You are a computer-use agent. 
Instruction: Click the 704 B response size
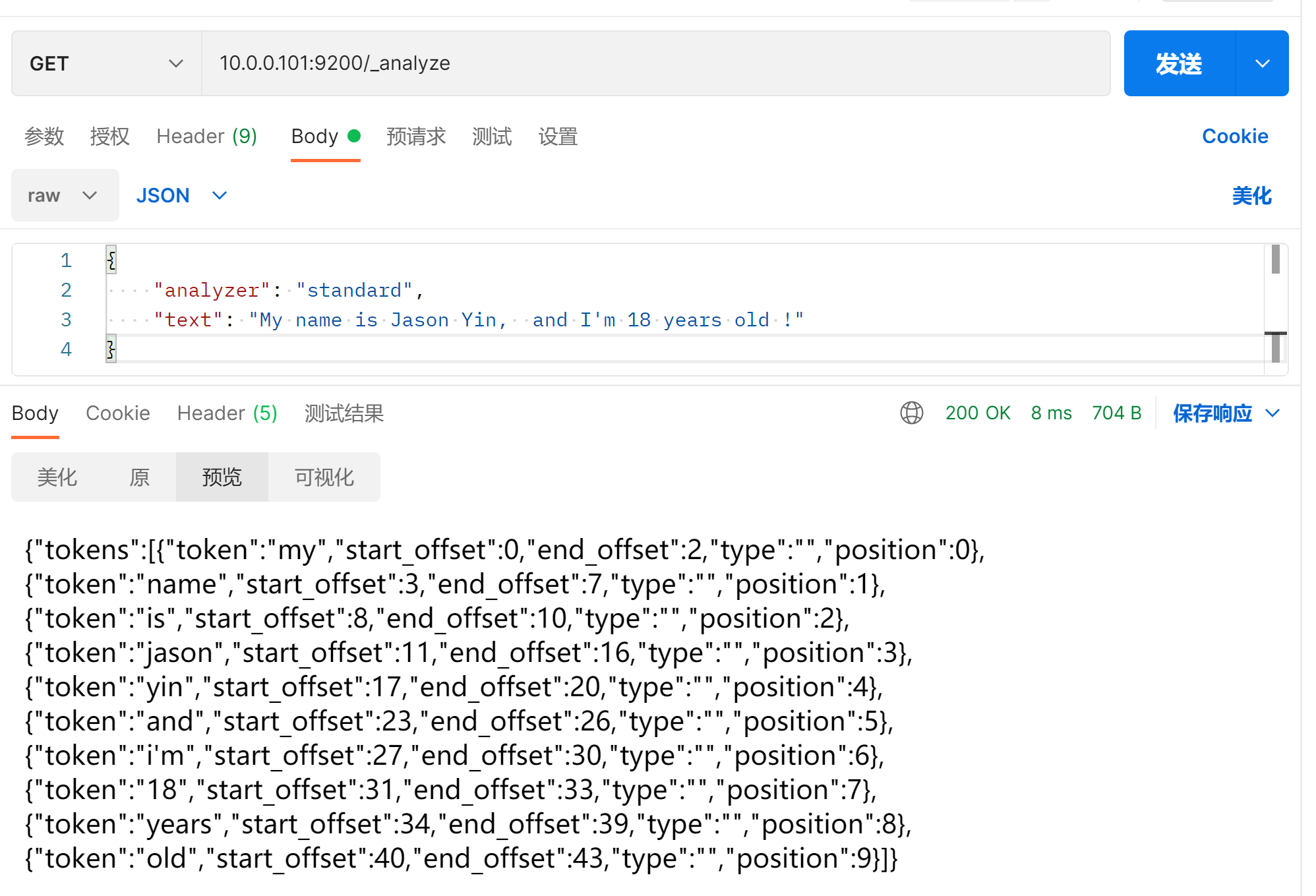click(1116, 413)
